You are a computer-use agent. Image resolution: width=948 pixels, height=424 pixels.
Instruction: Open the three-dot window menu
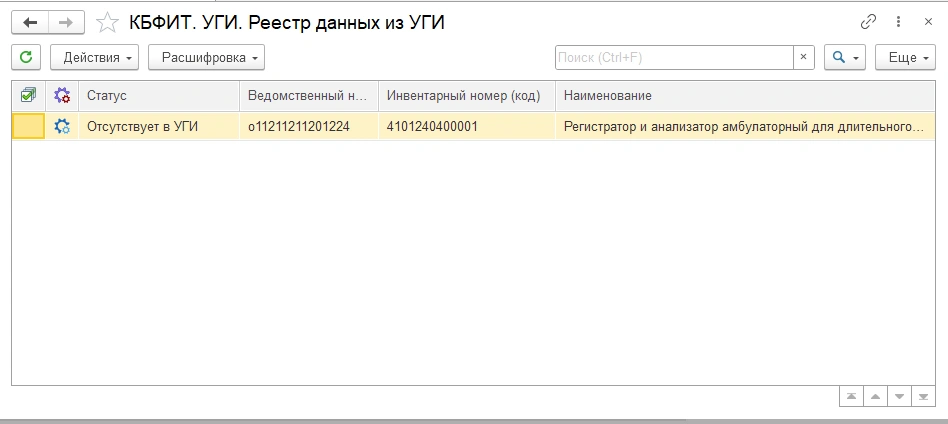[900, 22]
